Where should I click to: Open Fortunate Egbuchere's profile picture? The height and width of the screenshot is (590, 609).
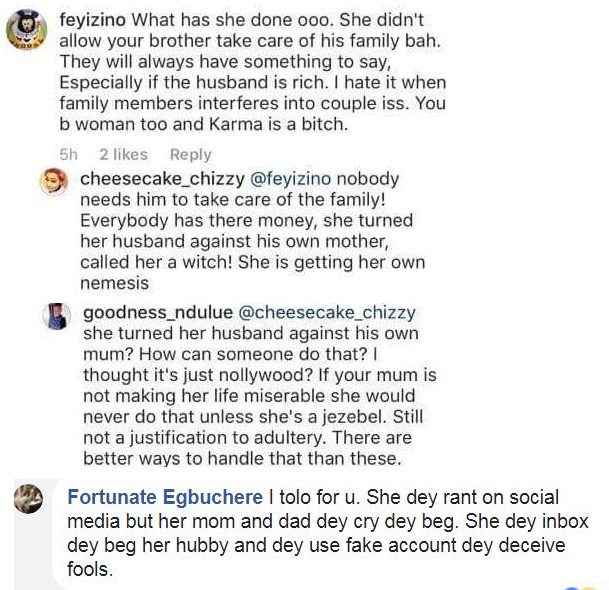click(x=29, y=500)
